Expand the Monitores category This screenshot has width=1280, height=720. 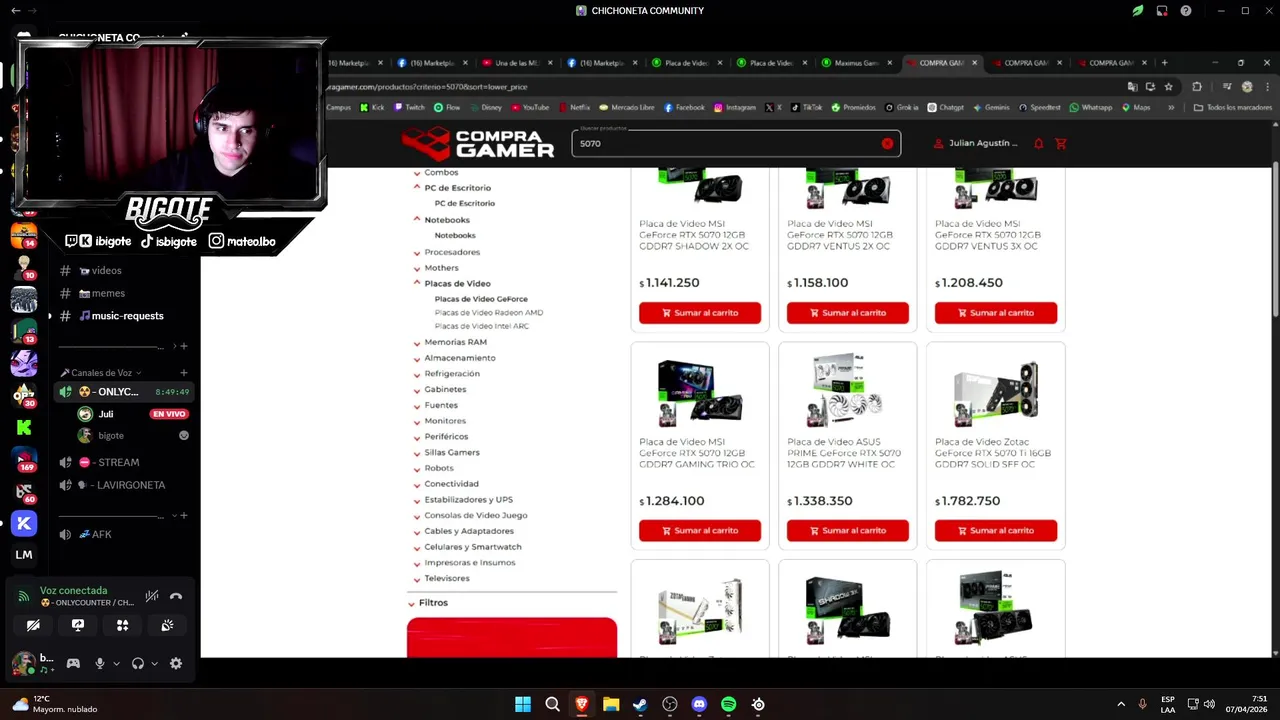(417, 421)
